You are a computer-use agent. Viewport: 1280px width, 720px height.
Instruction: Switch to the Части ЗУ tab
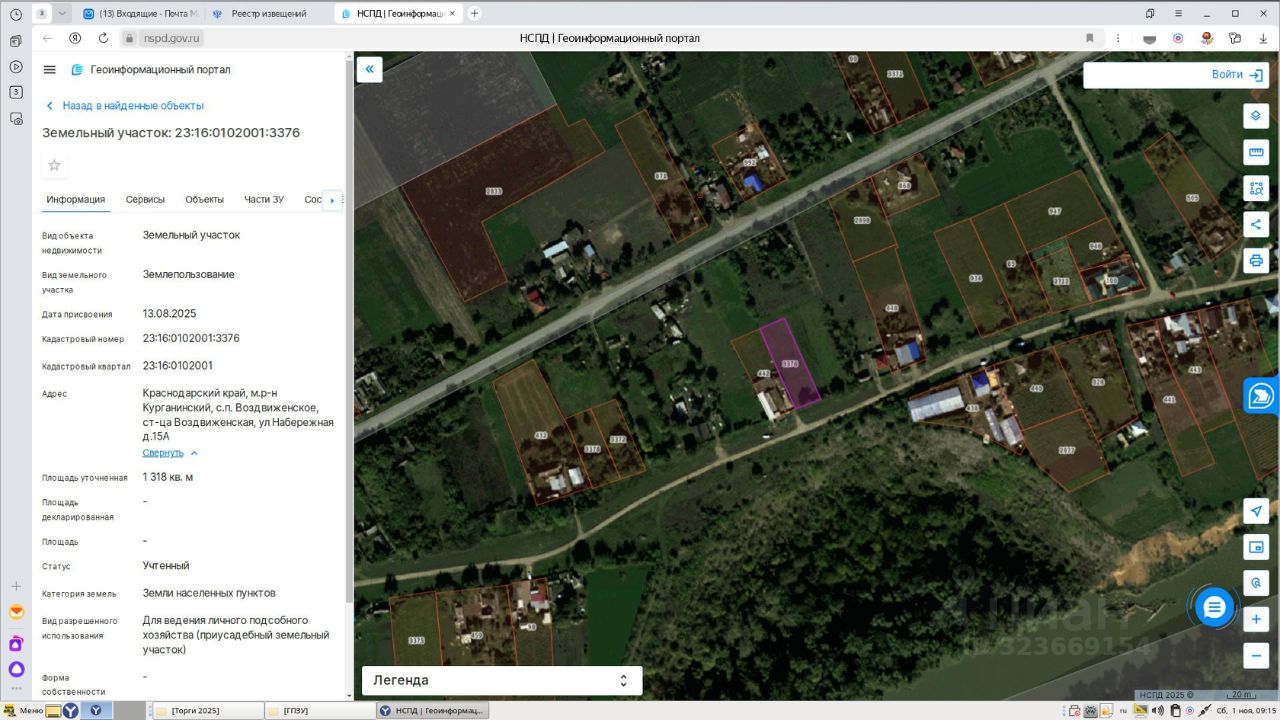264,199
